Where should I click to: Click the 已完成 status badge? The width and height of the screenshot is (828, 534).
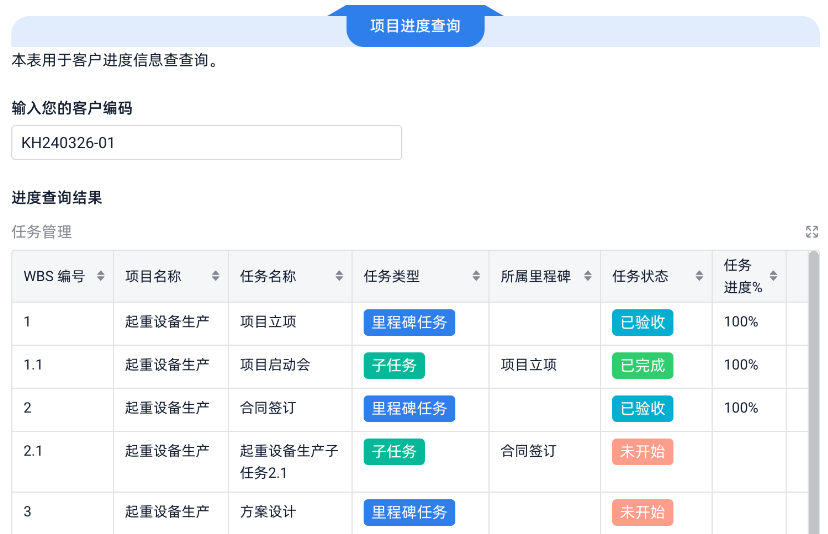pyautogui.click(x=642, y=365)
